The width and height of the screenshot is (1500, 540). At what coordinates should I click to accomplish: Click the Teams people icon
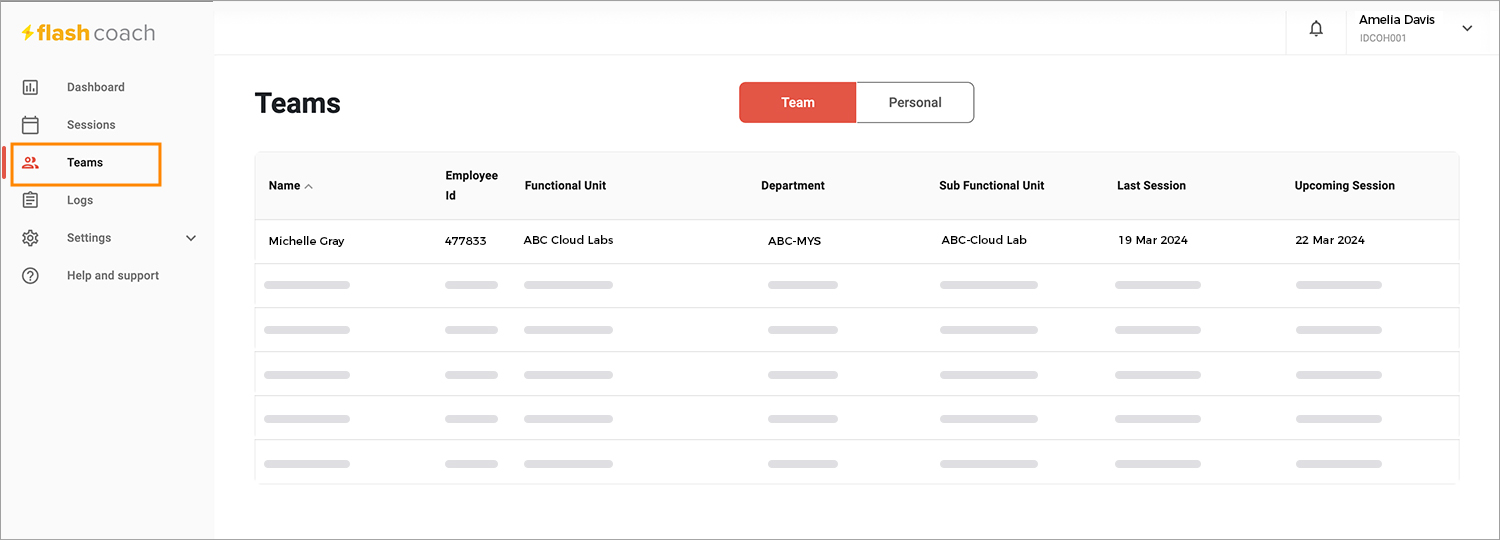pos(30,163)
